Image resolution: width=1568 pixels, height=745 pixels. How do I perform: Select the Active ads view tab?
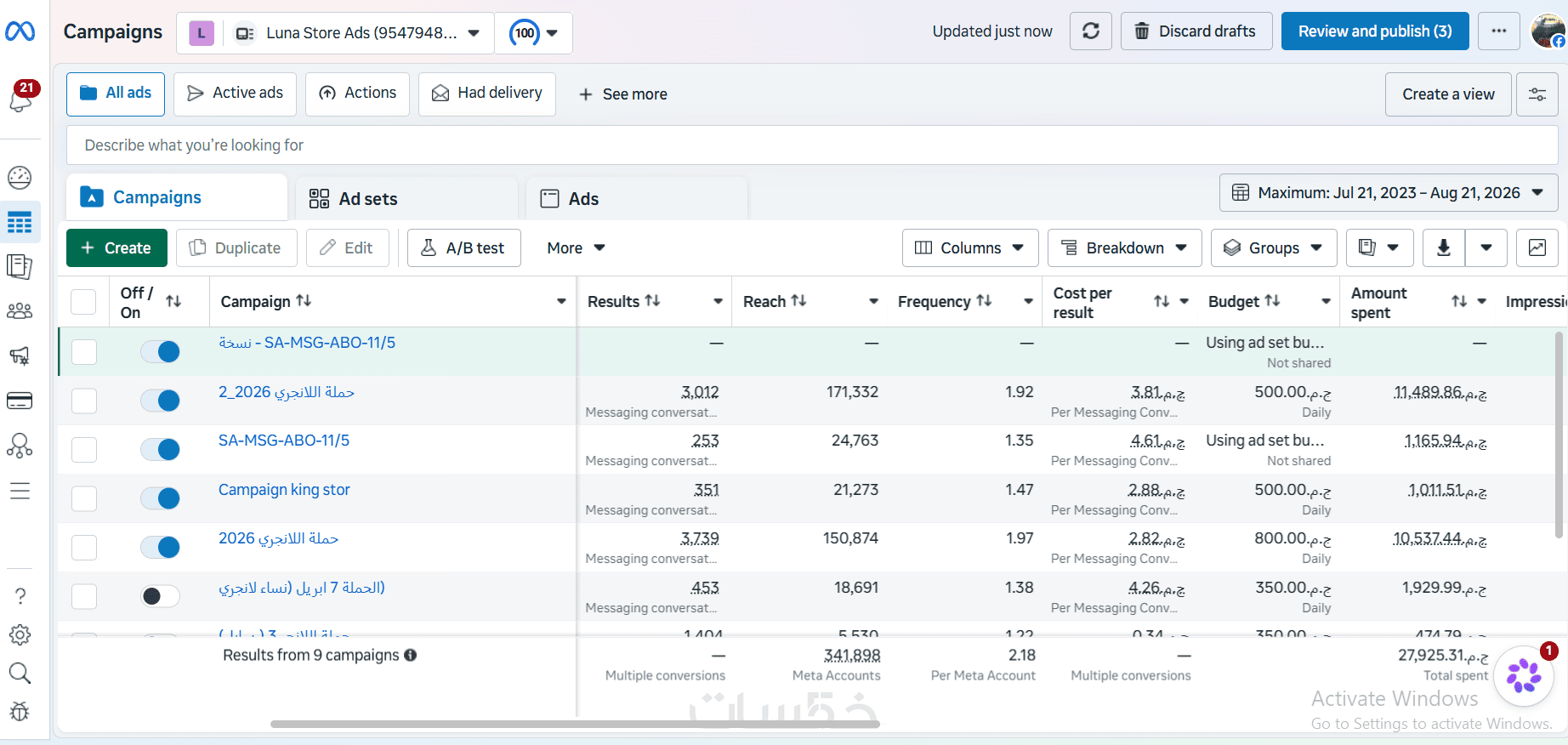(236, 94)
